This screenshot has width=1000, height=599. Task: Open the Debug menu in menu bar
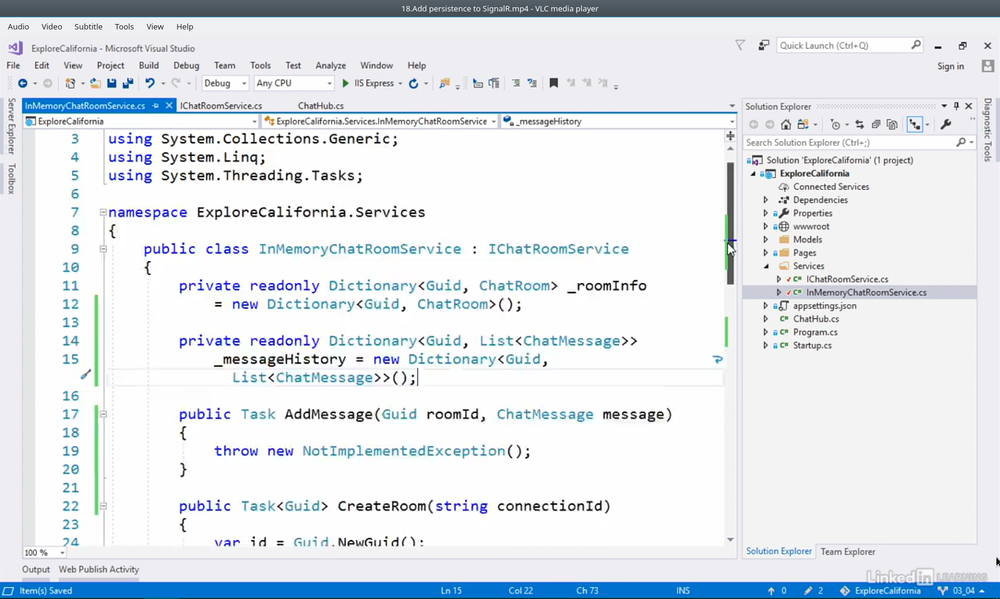(x=186, y=65)
